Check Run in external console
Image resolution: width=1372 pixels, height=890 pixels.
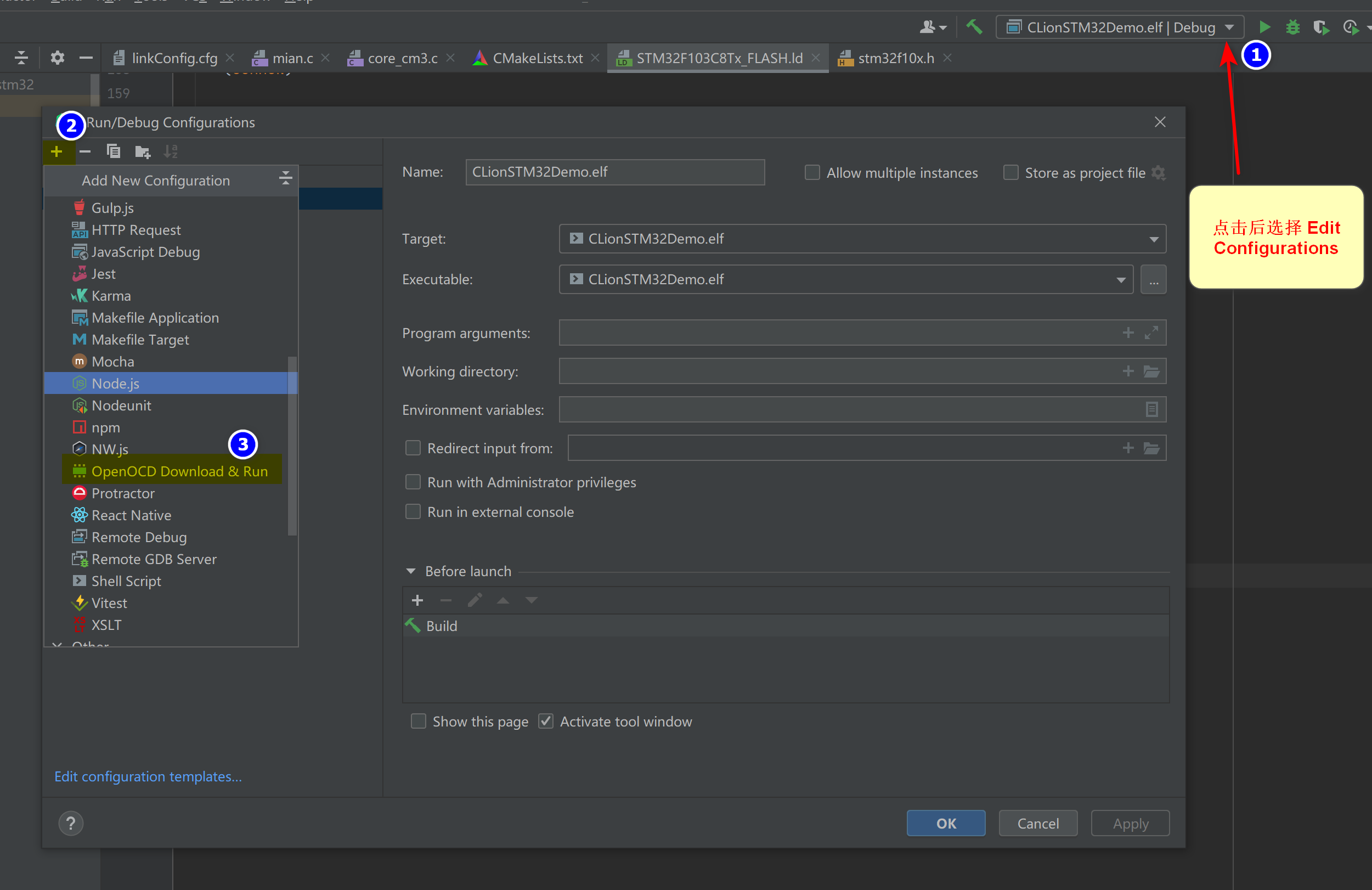coord(413,512)
